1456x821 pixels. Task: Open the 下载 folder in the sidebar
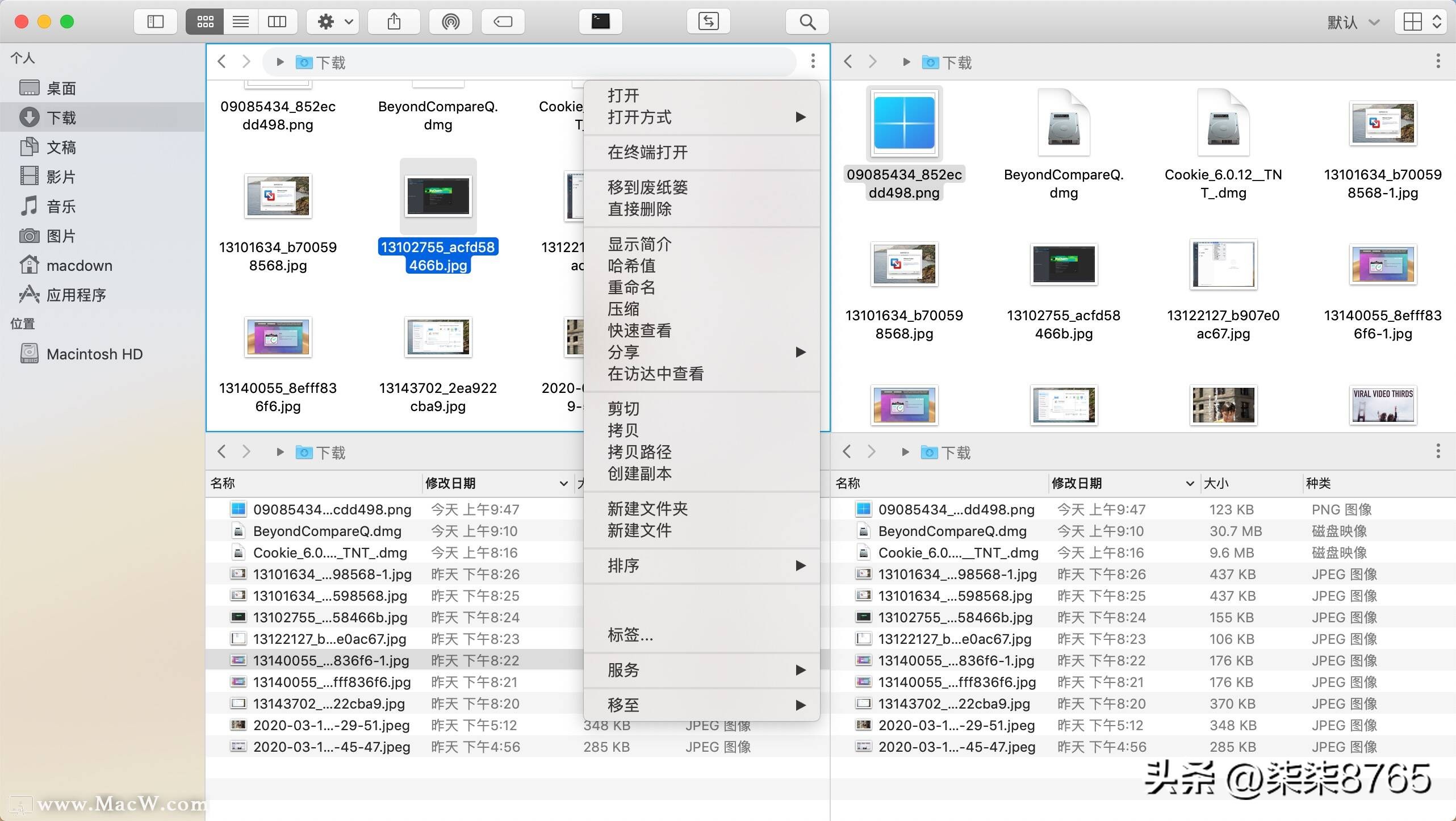[62, 117]
